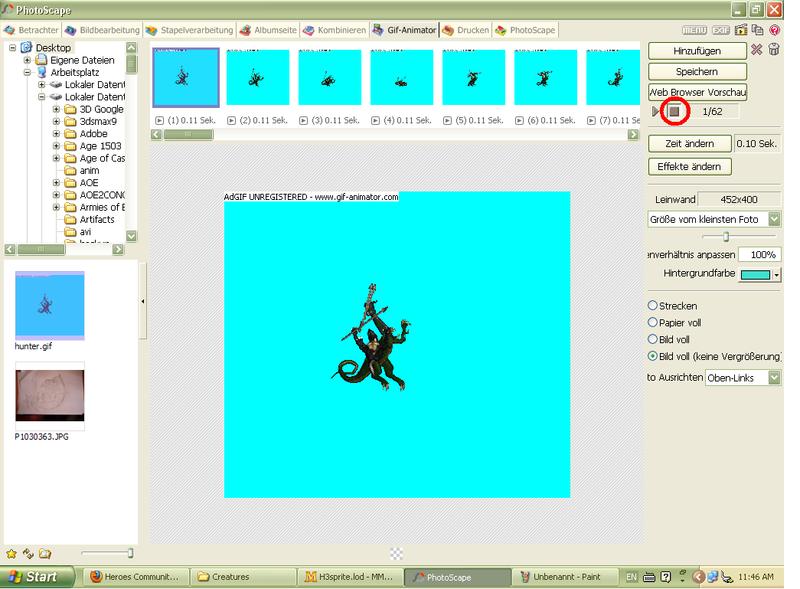The image size is (800, 589).
Task: Click the thumbnail size slider handle
Action: pyautogui.click(x=131, y=553)
